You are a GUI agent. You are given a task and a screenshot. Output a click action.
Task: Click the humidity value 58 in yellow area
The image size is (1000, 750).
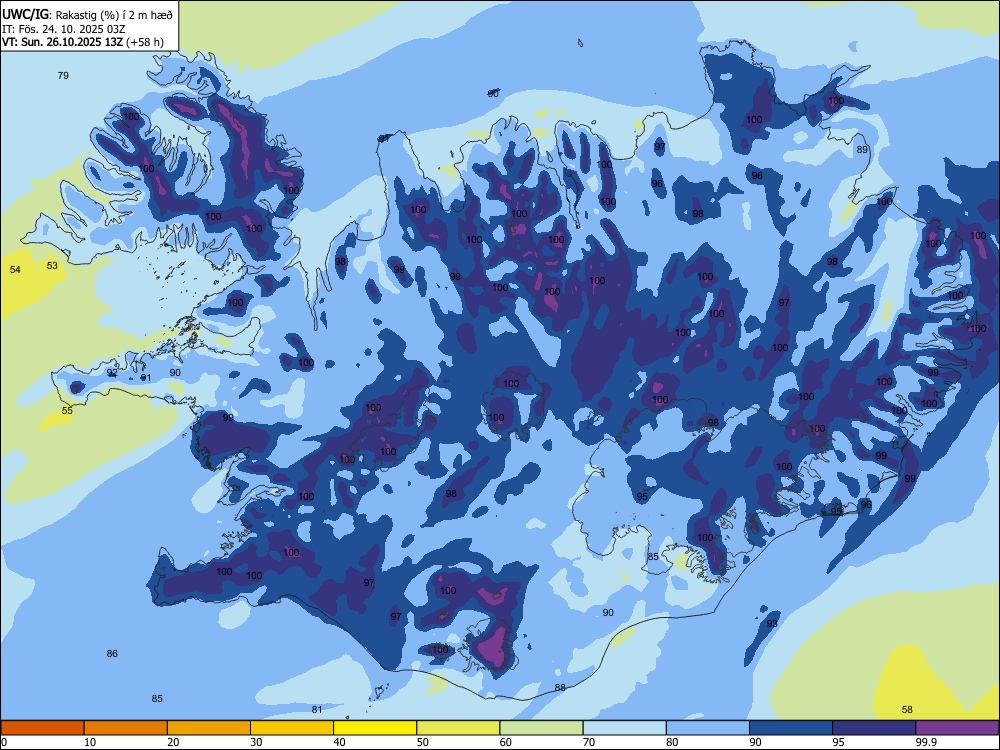pos(907,709)
